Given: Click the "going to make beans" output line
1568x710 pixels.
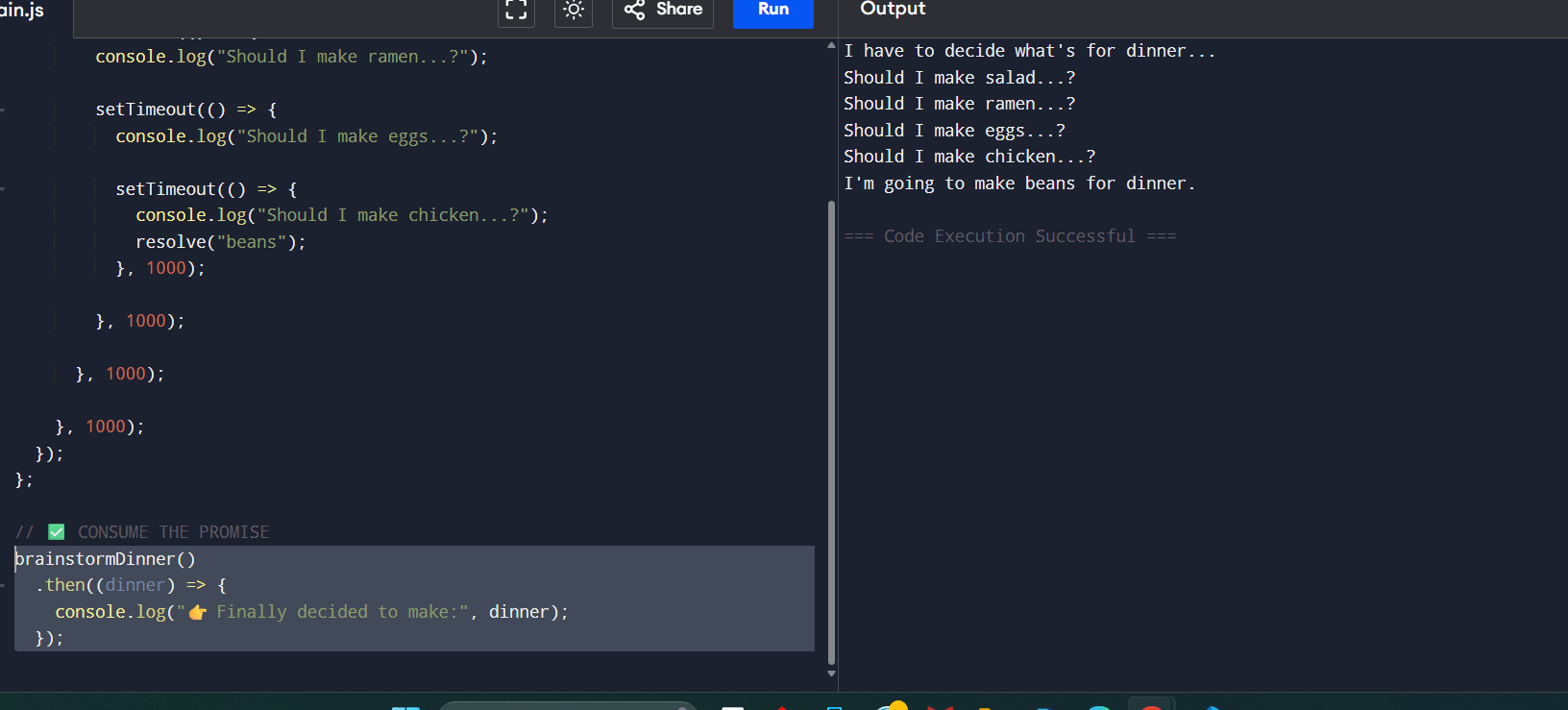Looking at the screenshot, I should tap(1018, 184).
